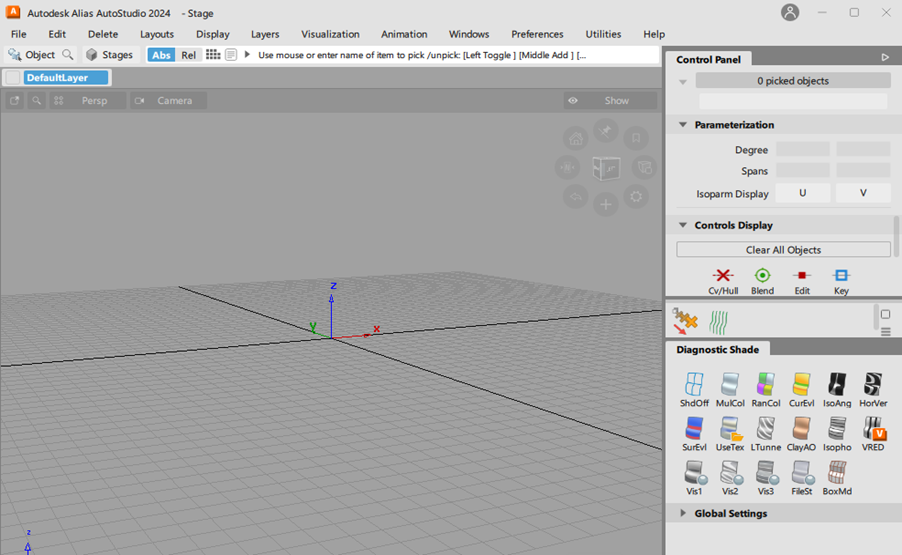Screen dimensions: 902x555
Task: Expand the Control Panel side arrow
Action: (x=885, y=58)
